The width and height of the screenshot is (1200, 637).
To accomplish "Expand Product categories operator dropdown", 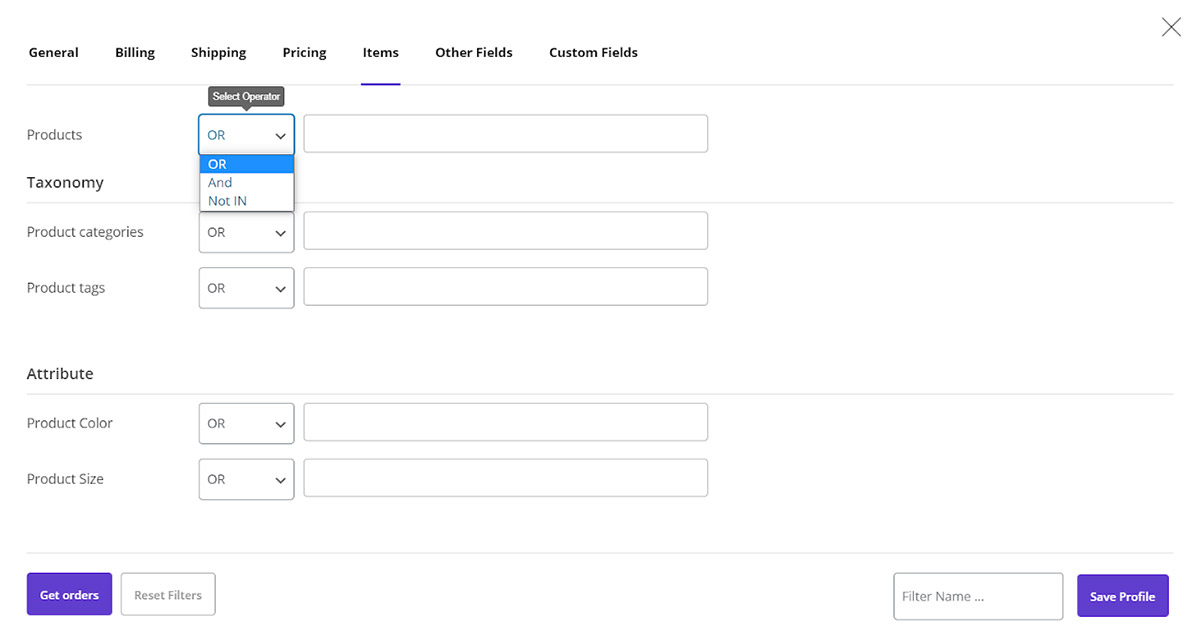I will tap(246, 232).
